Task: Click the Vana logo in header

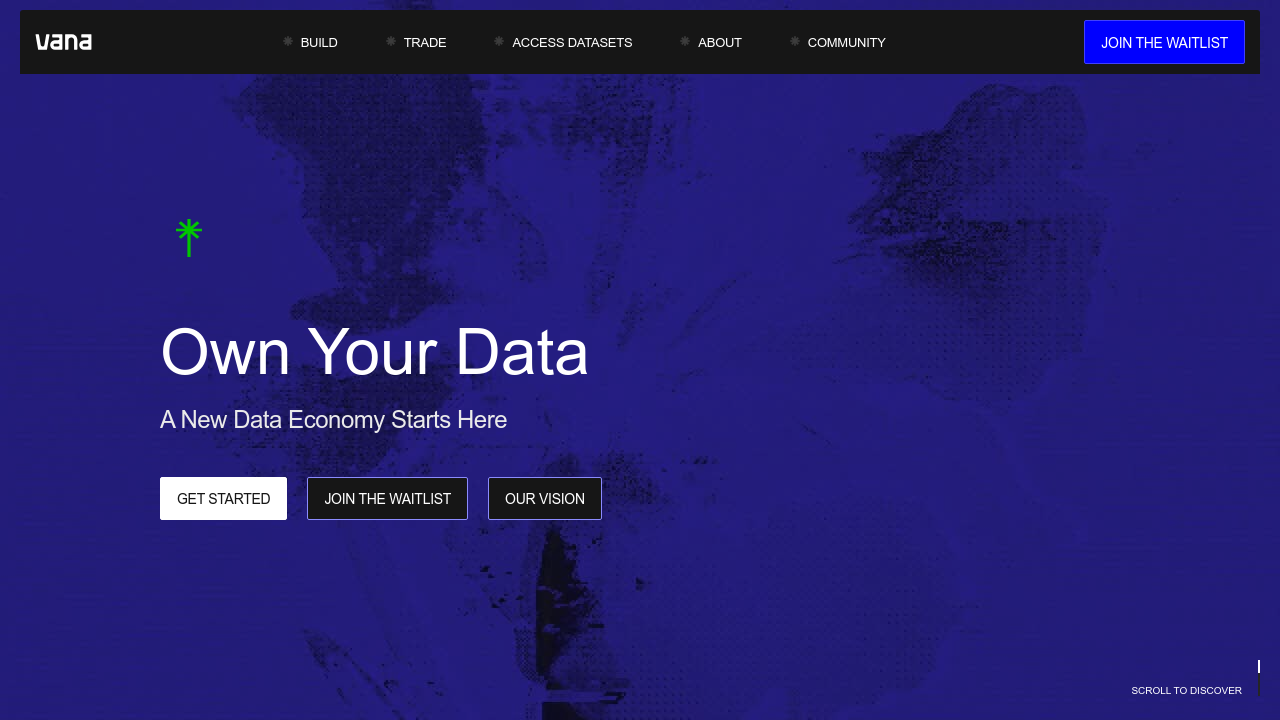Action: (64, 42)
